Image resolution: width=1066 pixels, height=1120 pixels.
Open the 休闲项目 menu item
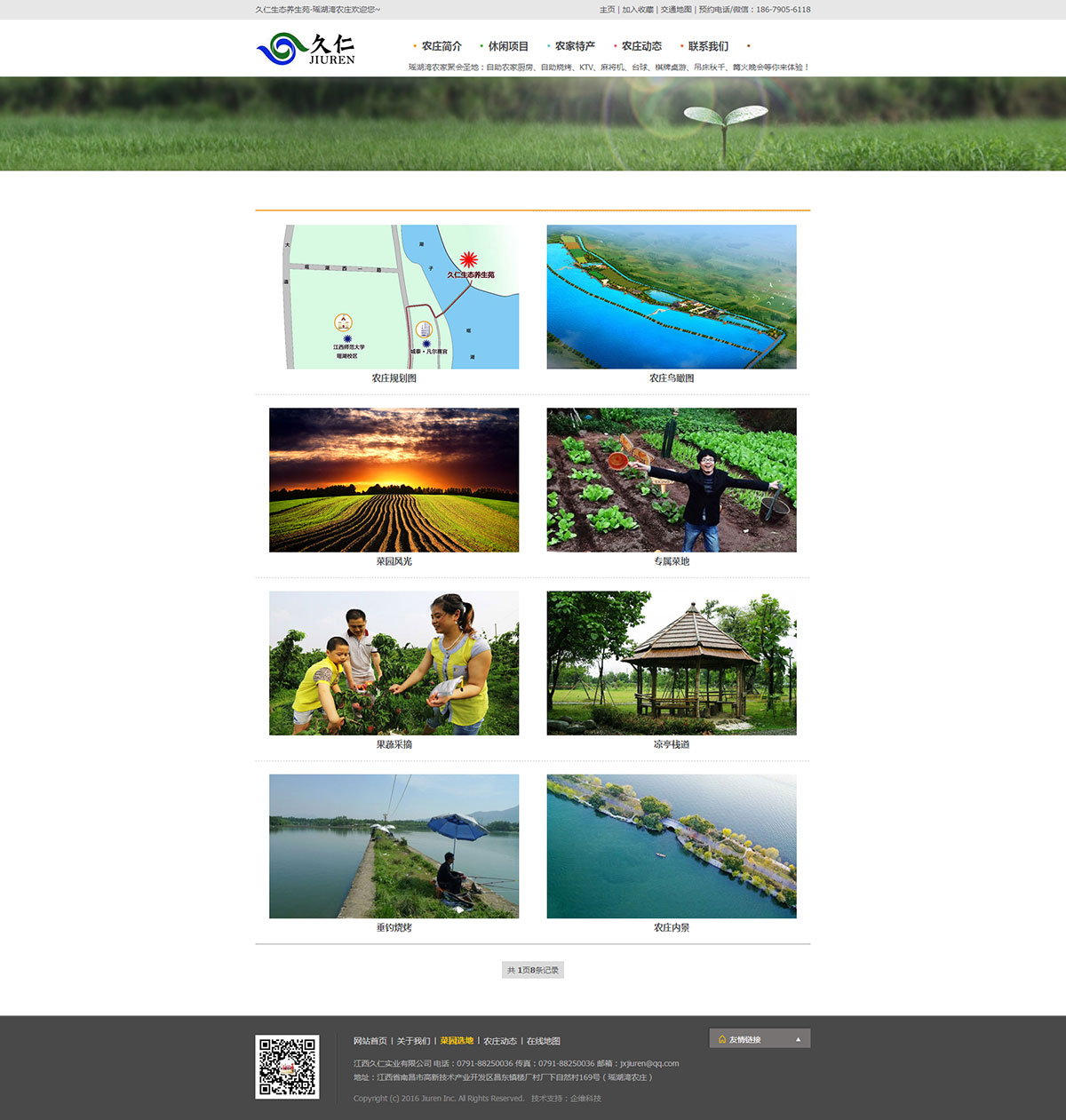508,46
